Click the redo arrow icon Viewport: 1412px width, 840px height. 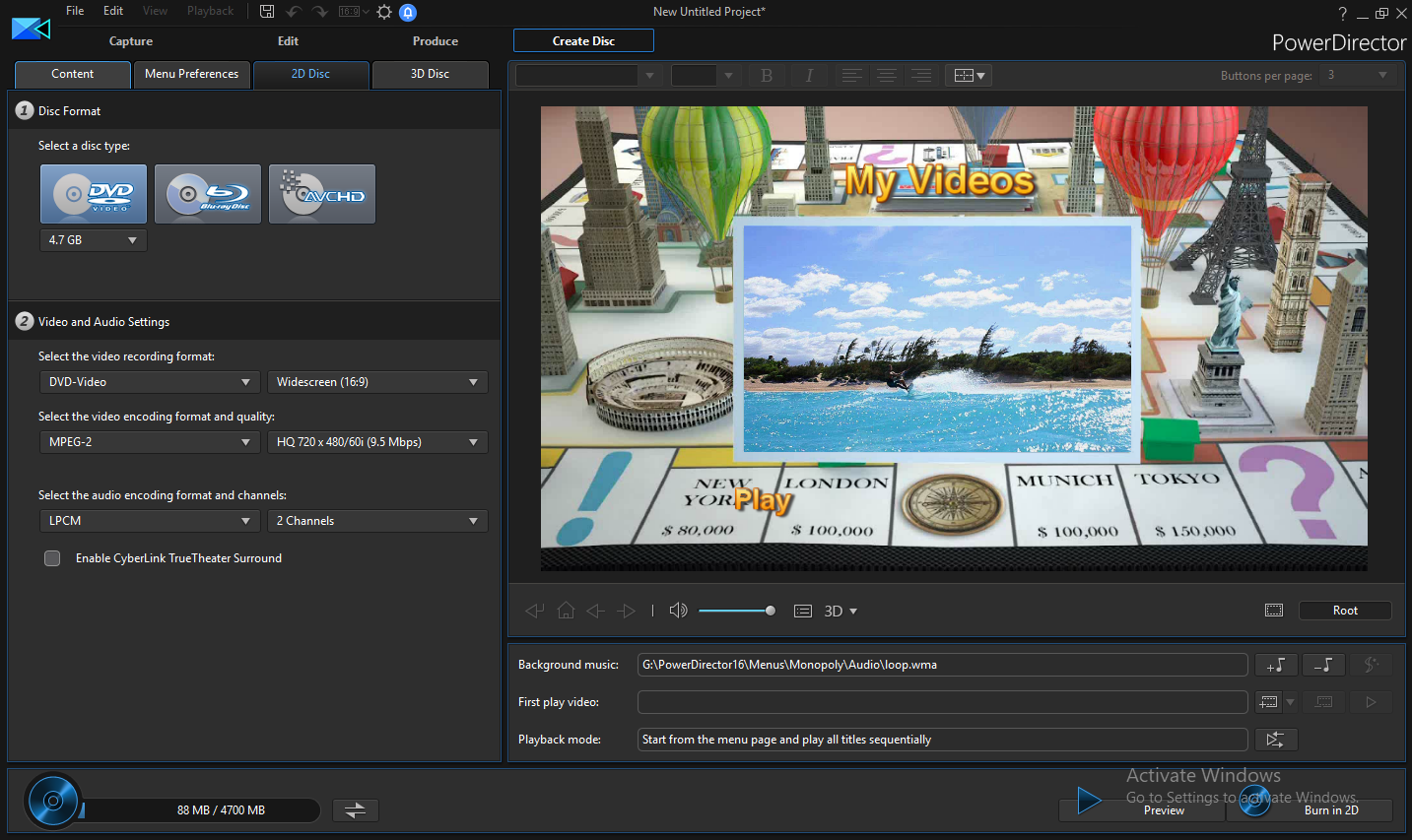[319, 12]
